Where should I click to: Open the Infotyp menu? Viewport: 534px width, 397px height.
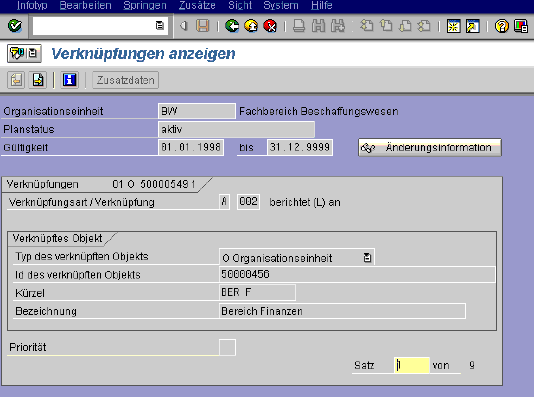[32, 6]
